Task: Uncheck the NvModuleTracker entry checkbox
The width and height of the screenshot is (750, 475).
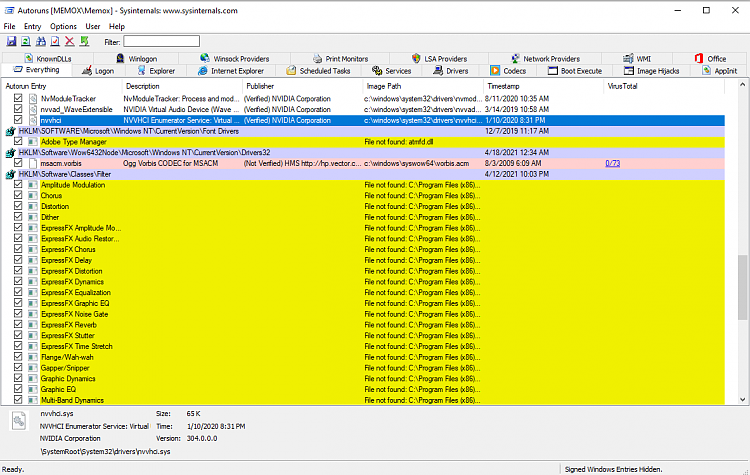Action: (x=18, y=98)
